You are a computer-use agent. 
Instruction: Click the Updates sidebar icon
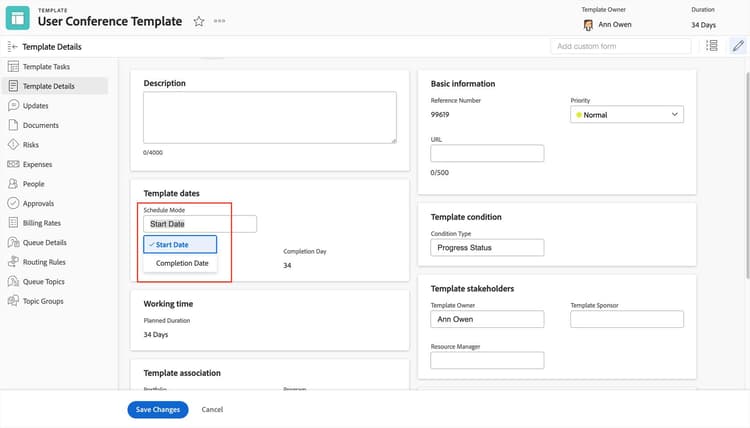(x=13, y=106)
